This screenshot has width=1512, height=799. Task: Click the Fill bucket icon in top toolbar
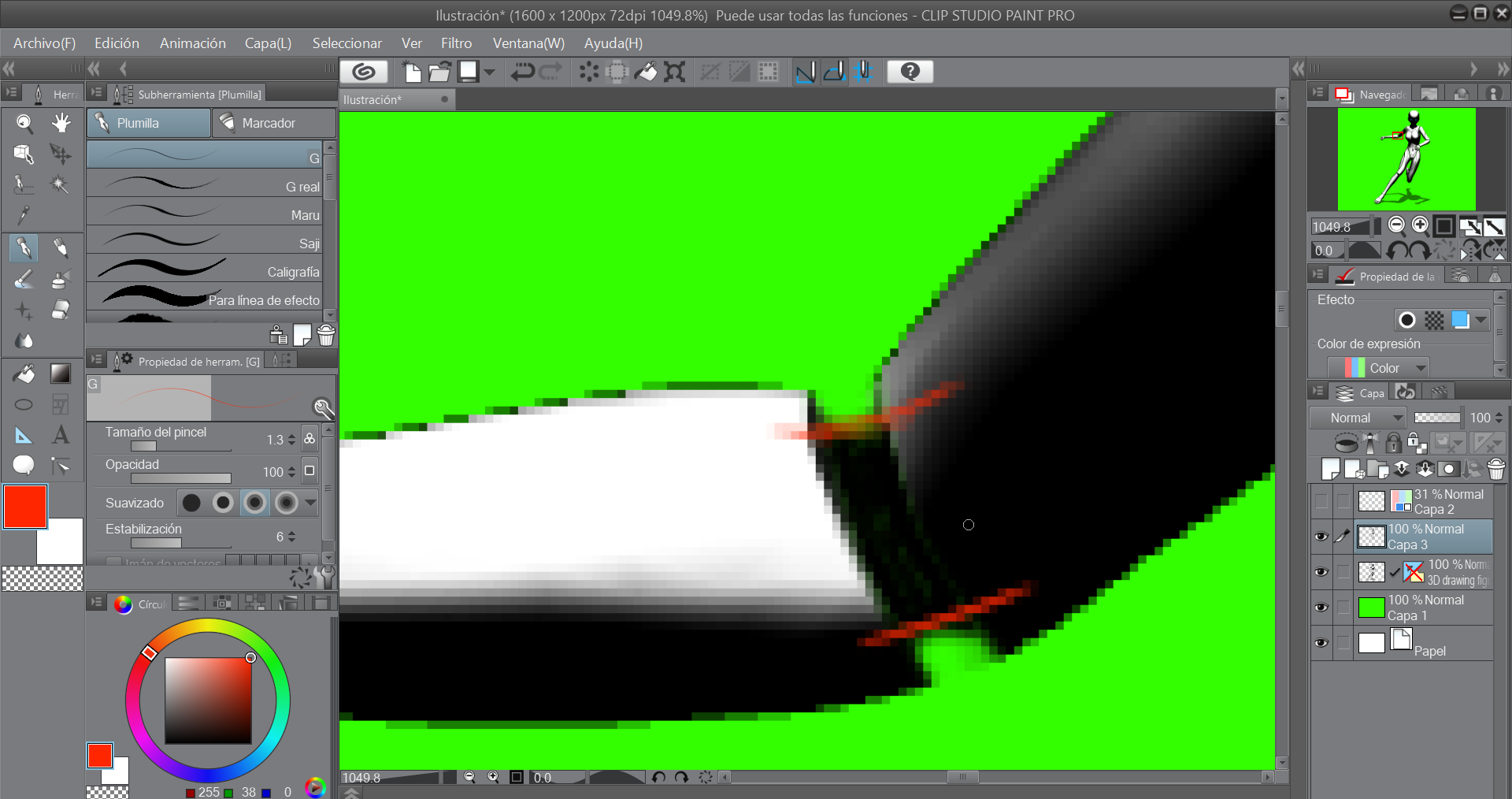click(x=646, y=72)
